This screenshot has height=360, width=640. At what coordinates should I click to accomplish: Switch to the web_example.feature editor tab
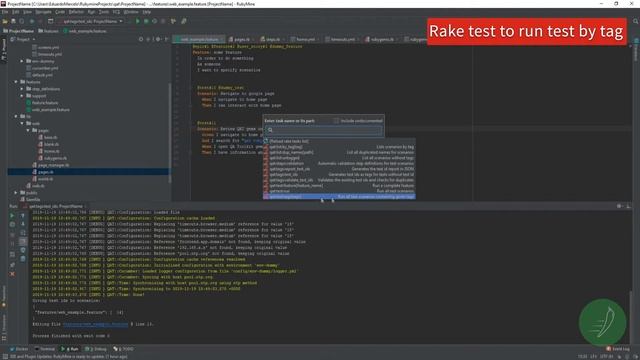point(199,40)
